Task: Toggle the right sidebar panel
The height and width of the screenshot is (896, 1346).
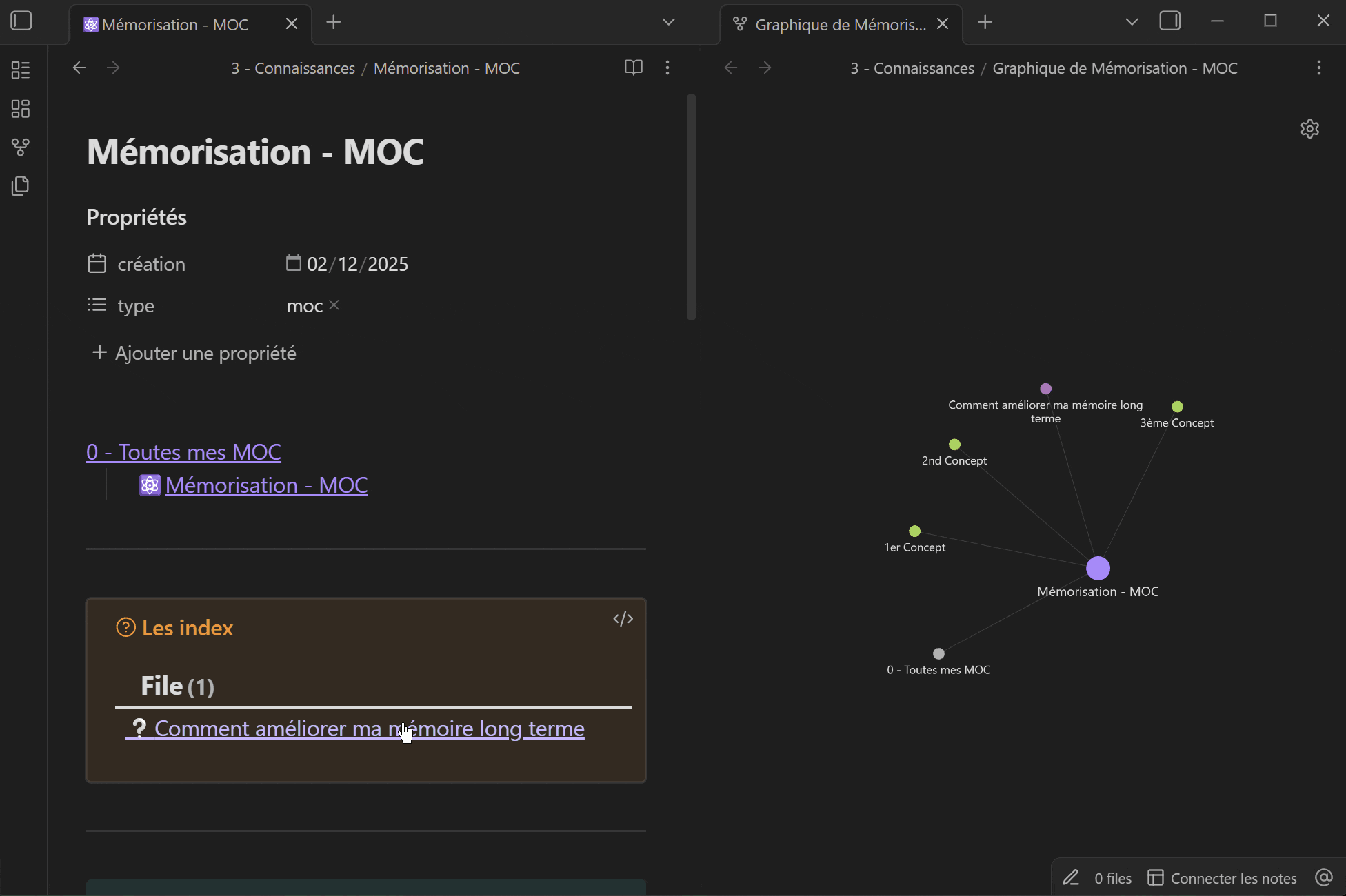Action: click(1170, 21)
